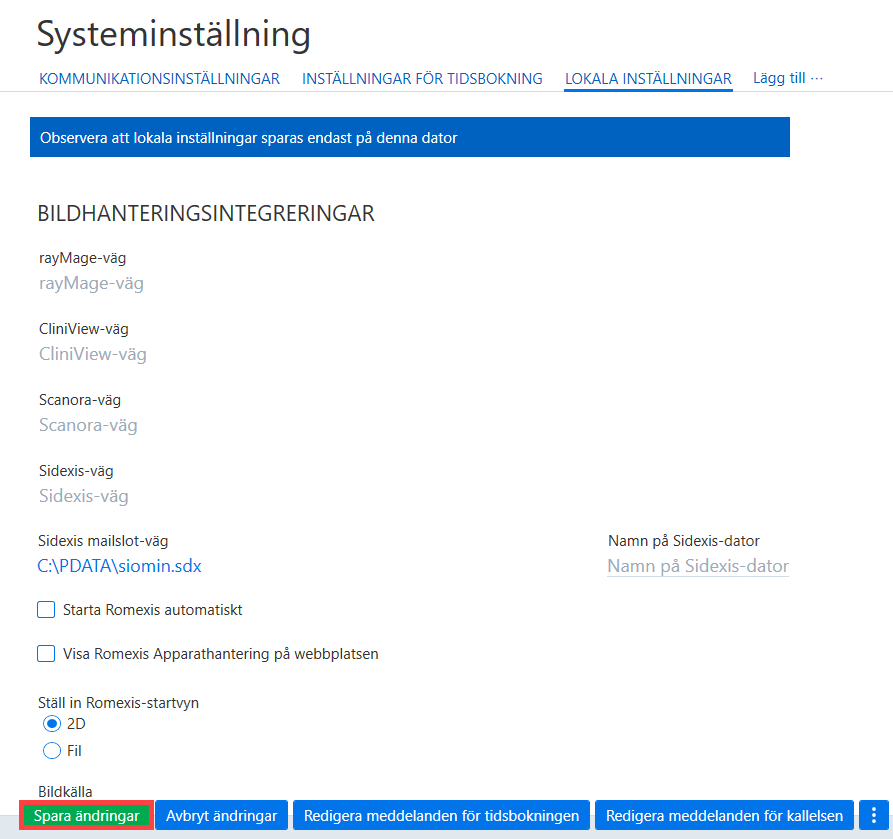
Task: Select the Lokala inställningar tab
Action: 648,79
